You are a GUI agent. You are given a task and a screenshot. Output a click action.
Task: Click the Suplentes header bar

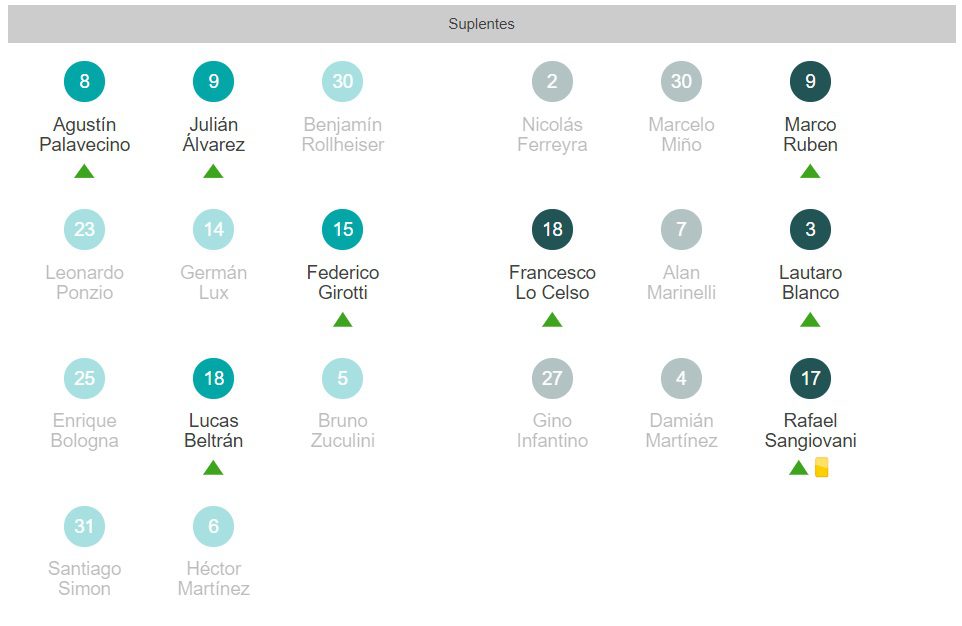(x=481, y=24)
